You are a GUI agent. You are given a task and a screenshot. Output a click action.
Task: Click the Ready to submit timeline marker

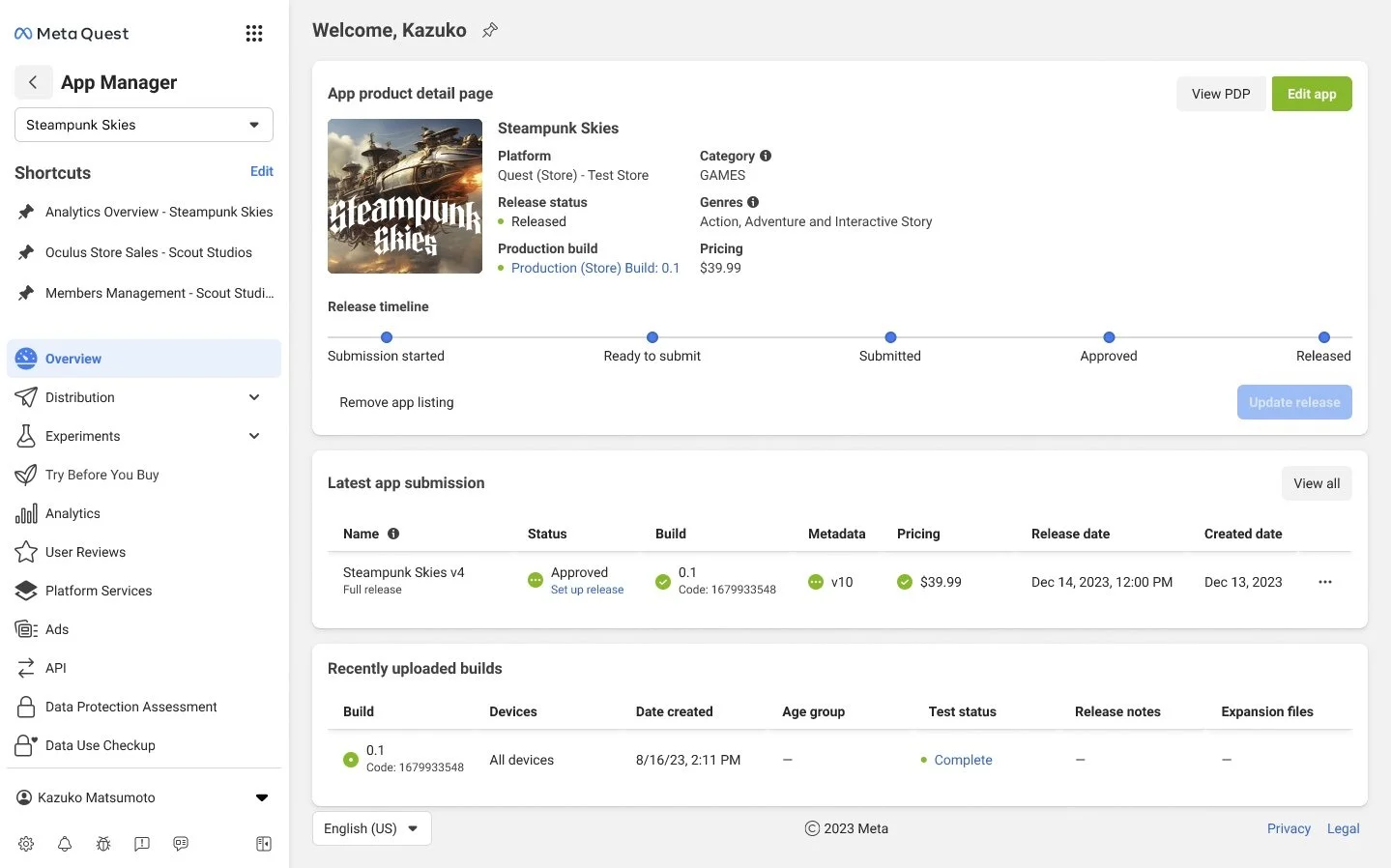(652, 337)
